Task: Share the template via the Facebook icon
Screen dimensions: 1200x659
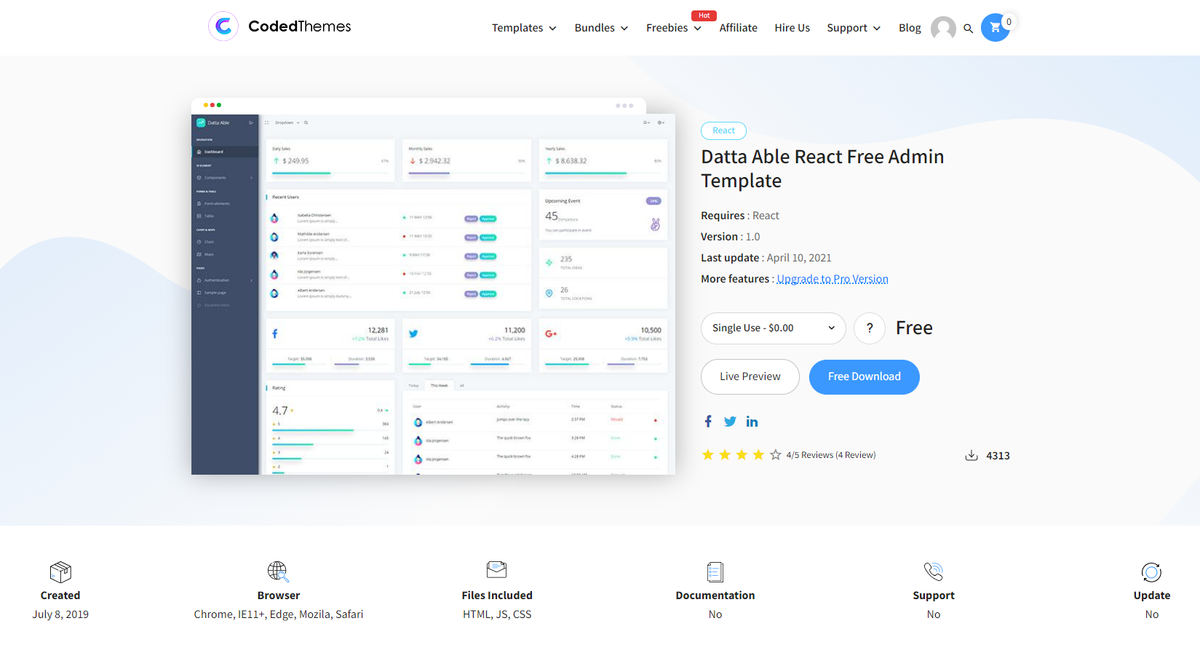Action: coord(707,421)
